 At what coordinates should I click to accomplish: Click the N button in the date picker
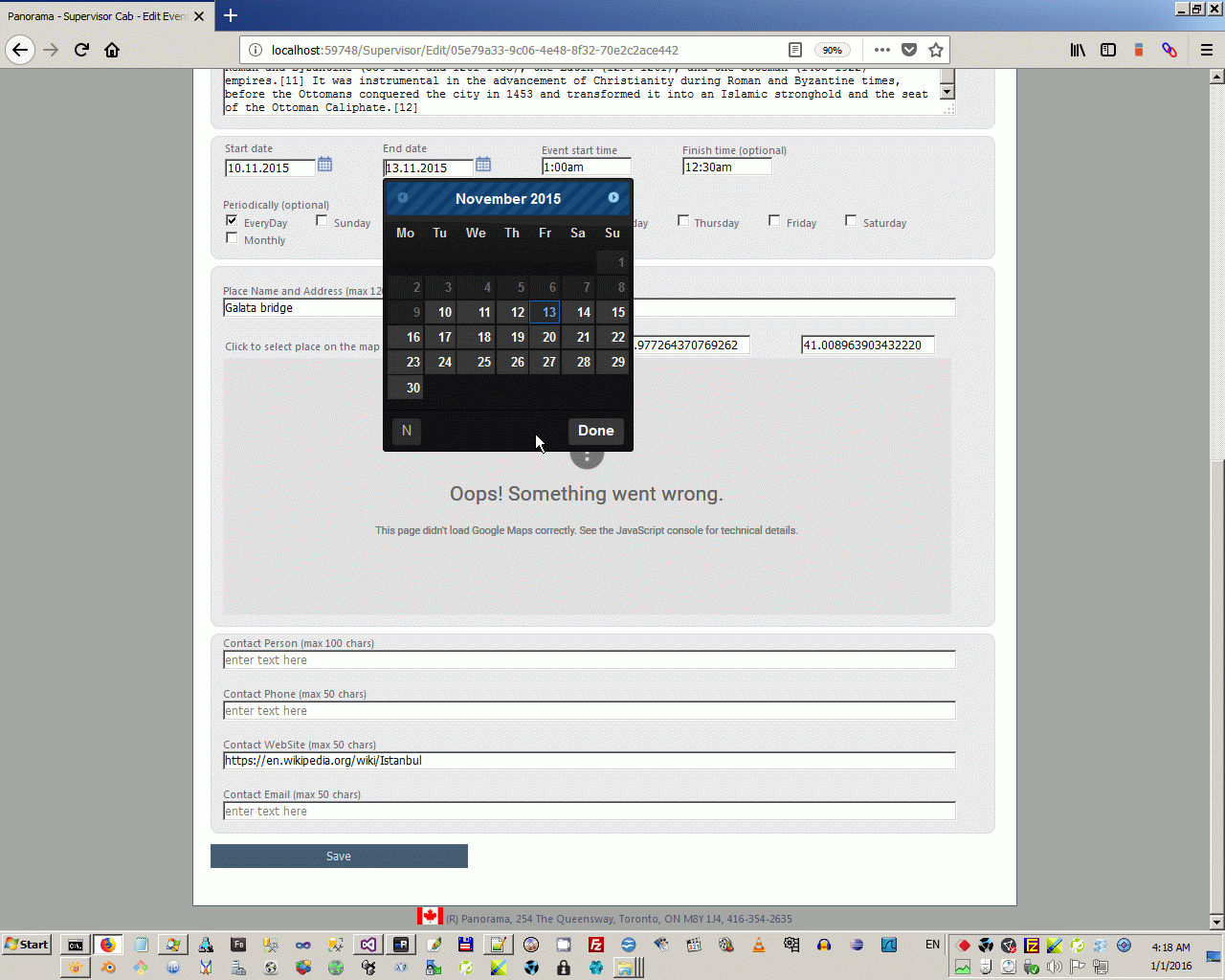tap(407, 431)
